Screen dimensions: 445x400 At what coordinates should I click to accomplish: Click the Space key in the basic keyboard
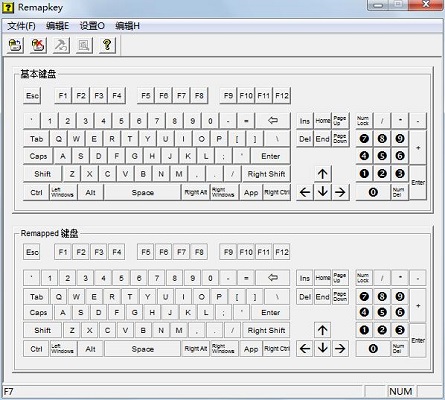coord(142,192)
